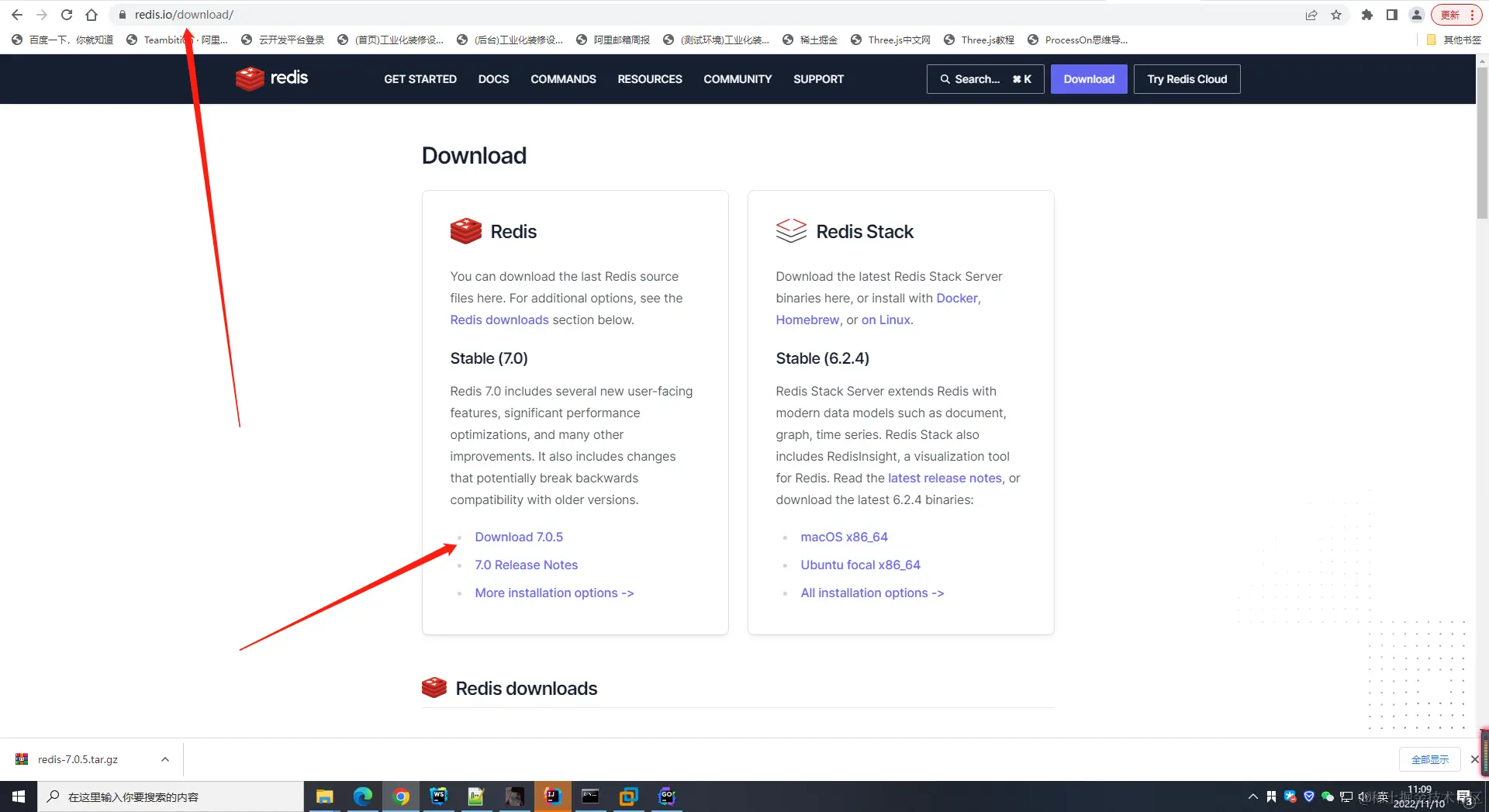Show hidden system tray icons
The width and height of the screenshot is (1489, 812).
[x=1252, y=796]
